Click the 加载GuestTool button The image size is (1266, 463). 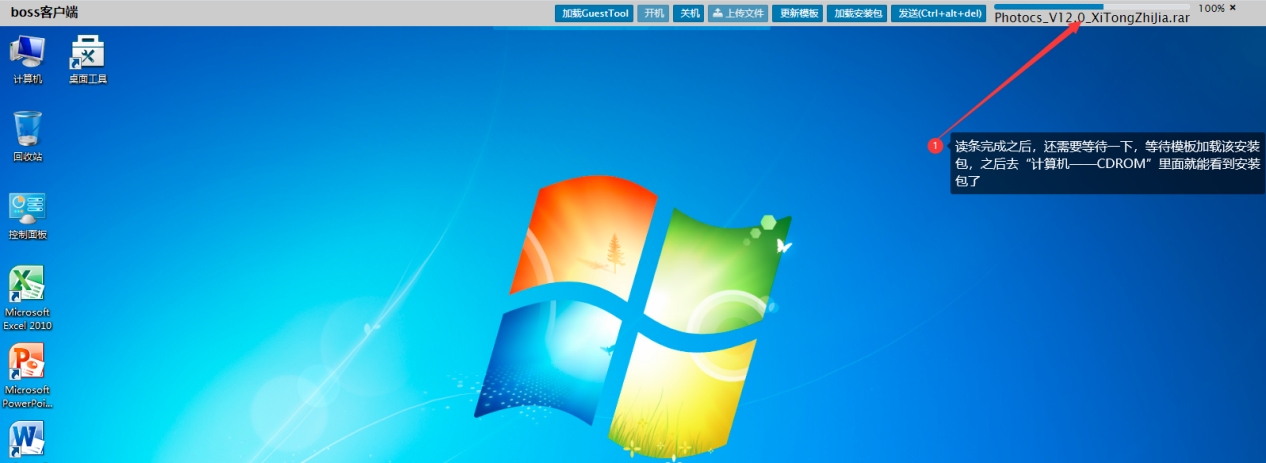[594, 13]
